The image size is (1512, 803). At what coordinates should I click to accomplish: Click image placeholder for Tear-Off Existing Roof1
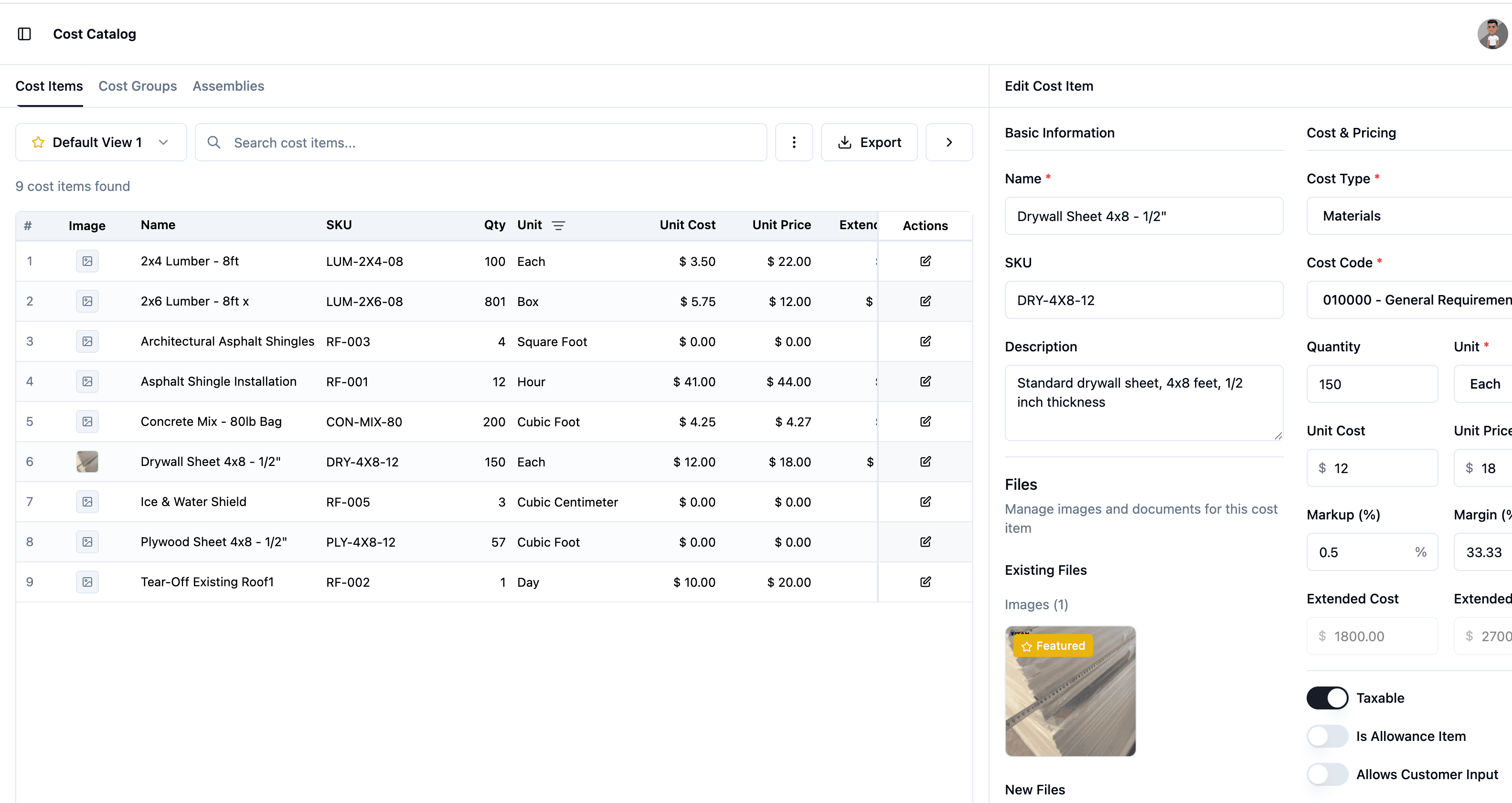87,582
